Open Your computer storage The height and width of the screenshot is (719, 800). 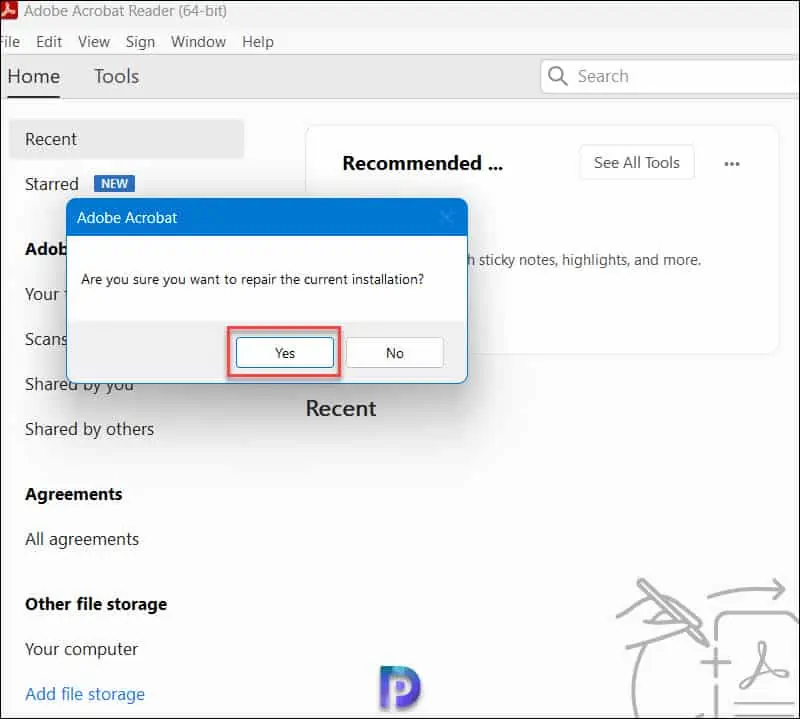[x=81, y=649]
